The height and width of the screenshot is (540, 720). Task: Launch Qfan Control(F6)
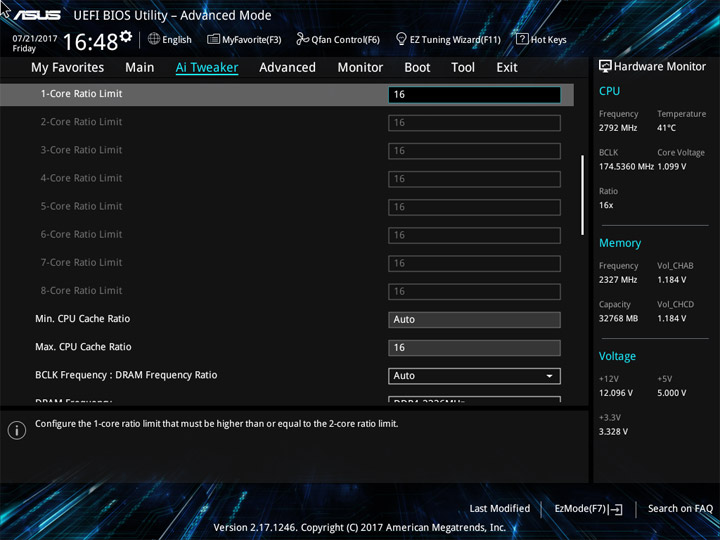[338, 39]
